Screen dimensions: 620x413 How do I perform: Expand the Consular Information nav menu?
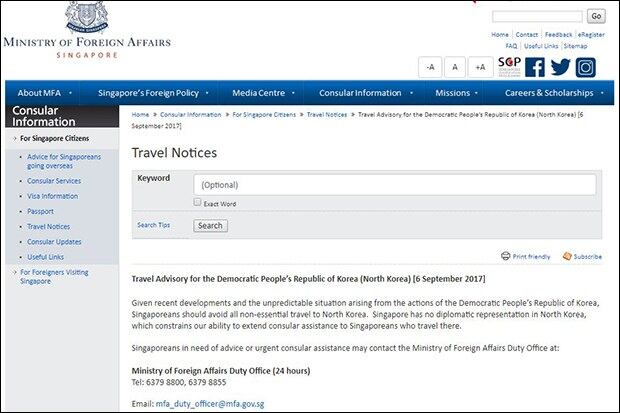tap(366, 93)
